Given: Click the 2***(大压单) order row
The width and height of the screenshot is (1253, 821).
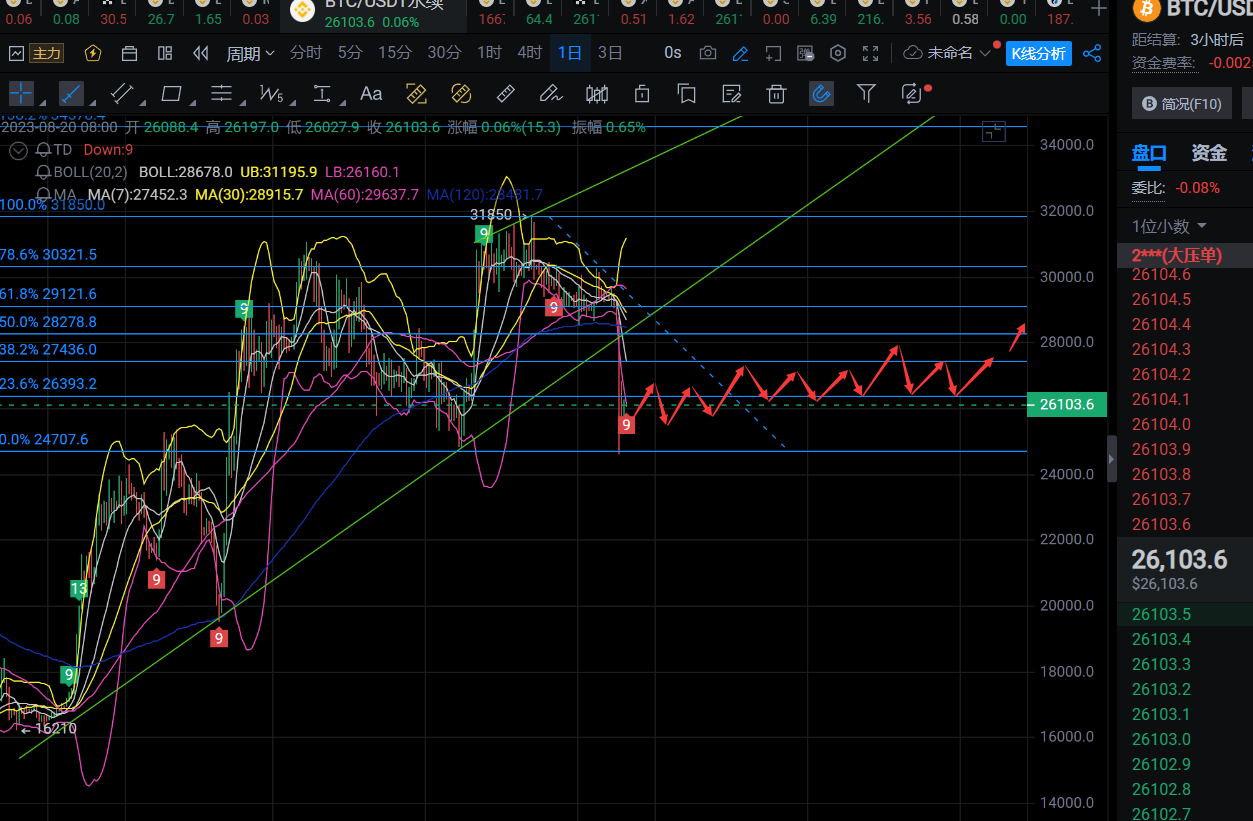Looking at the screenshot, I should tap(1185, 255).
